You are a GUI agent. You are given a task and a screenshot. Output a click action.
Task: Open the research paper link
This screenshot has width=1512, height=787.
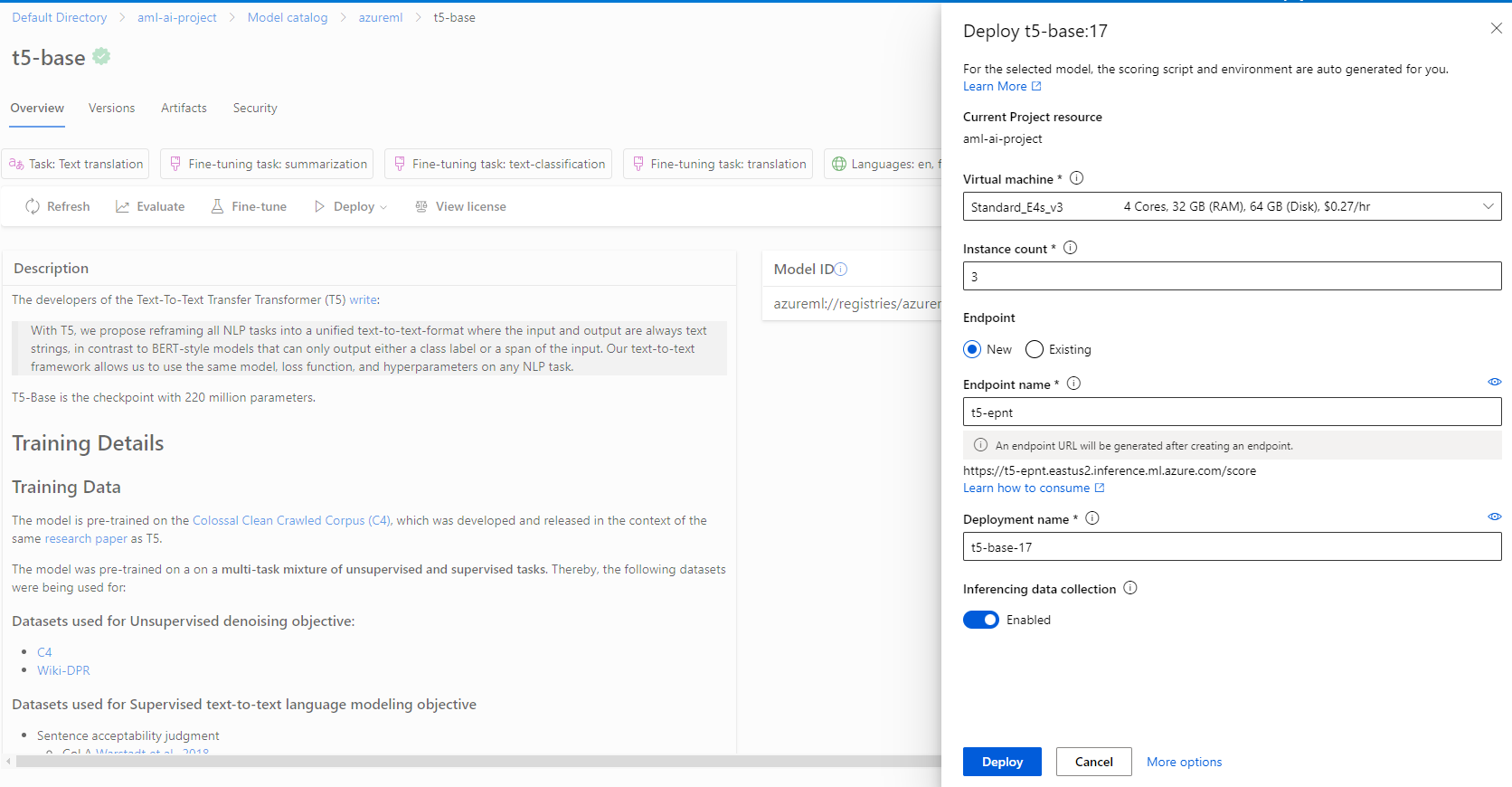point(86,538)
